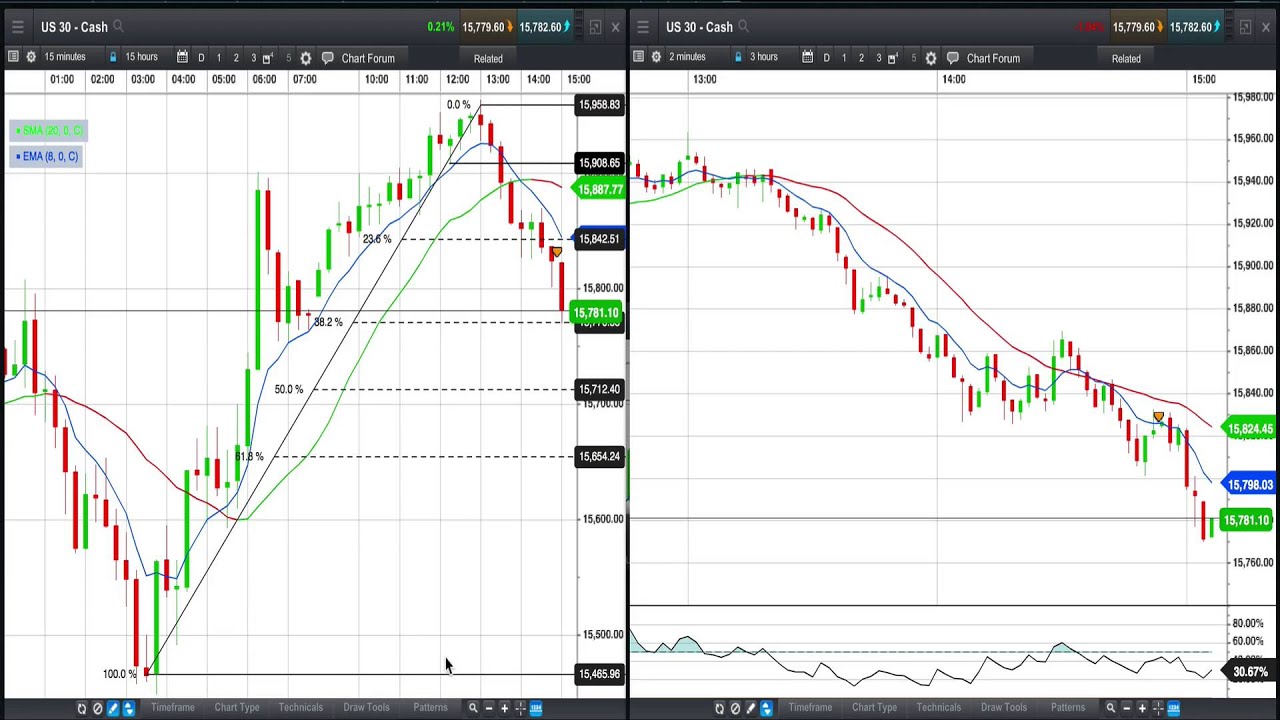Pop out the right chart window
Image resolution: width=1280 pixels, height=720 pixels.
1245,27
